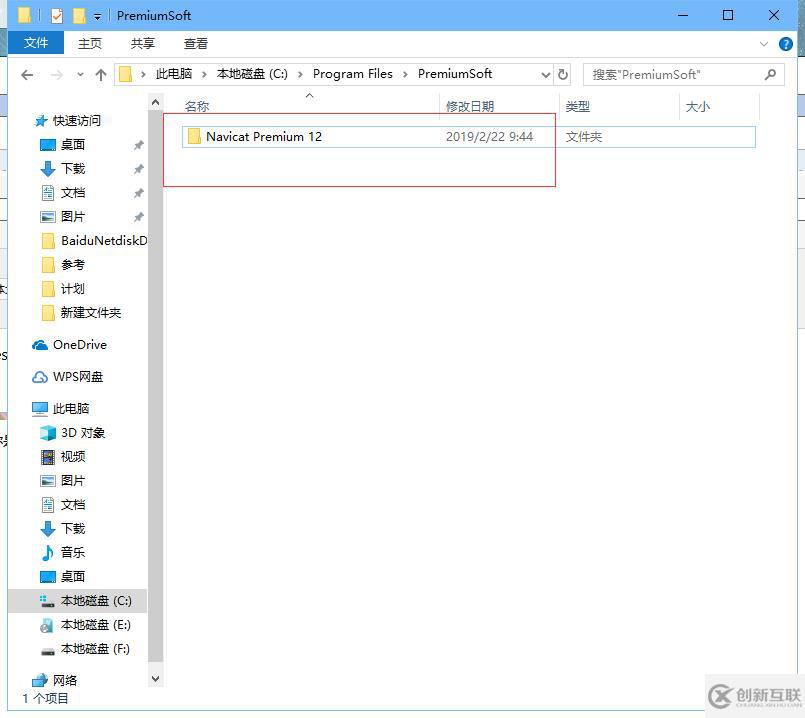Select 快速访问 in the navigation pane
Image resolution: width=805 pixels, height=718 pixels.
coord(76,121)
